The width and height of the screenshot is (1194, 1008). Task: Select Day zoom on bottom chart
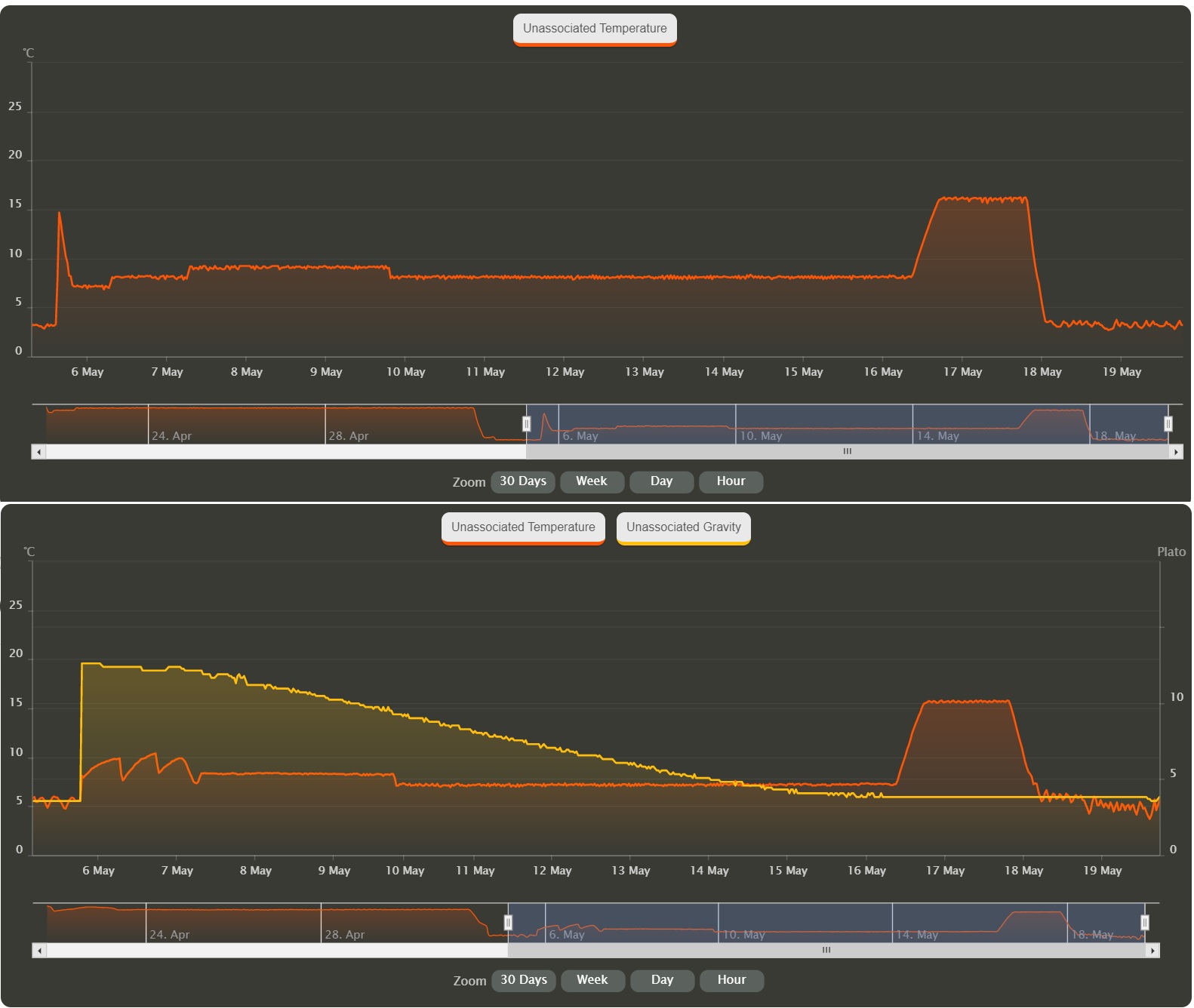coord(662,980)
